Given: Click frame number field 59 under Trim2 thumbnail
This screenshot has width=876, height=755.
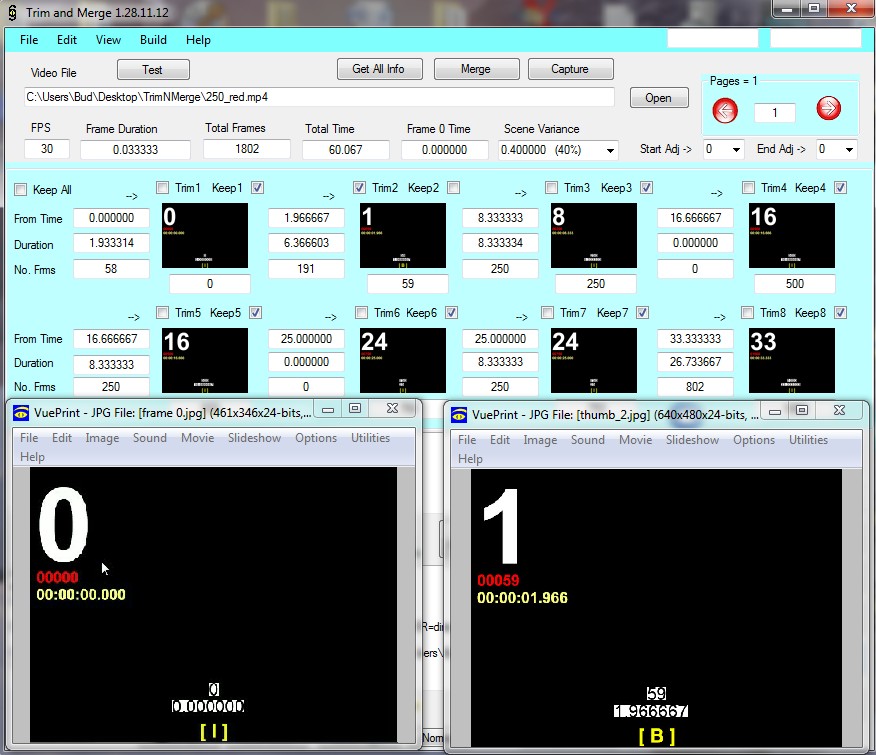Looking at the screenshot, I should coord(408,284).
